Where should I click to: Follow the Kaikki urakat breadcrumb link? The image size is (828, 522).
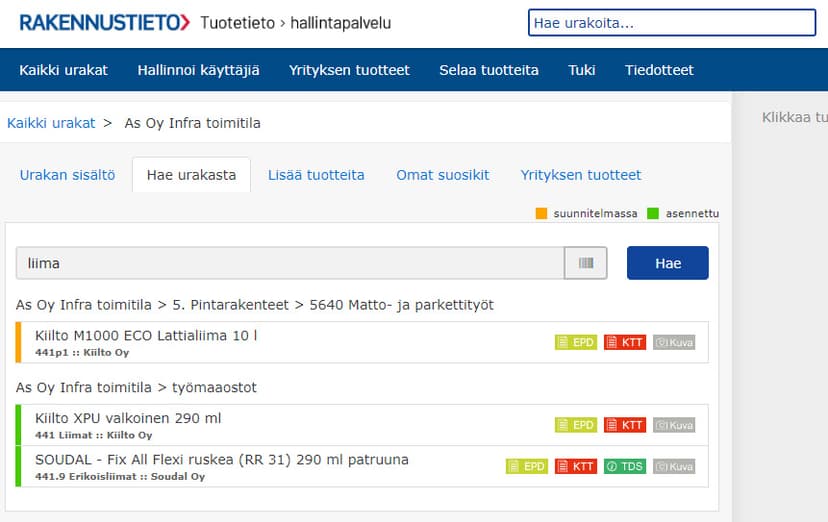(51, 123)
